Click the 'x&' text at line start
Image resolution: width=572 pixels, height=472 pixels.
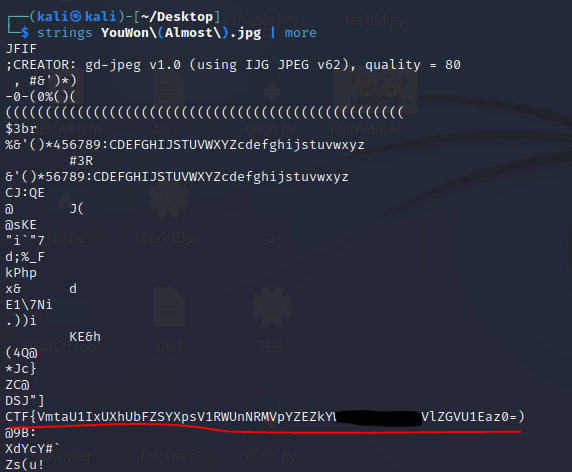pyautogui.click(x=13, y=289)
